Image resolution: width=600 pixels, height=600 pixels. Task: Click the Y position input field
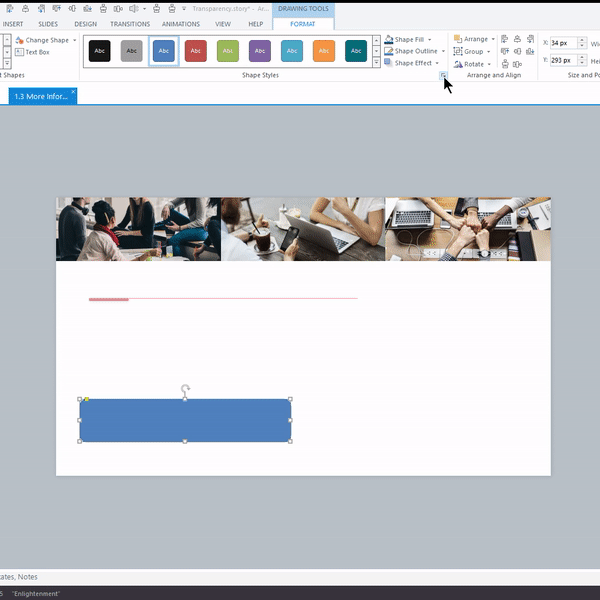pyautogui.click(x=564, y=60)
